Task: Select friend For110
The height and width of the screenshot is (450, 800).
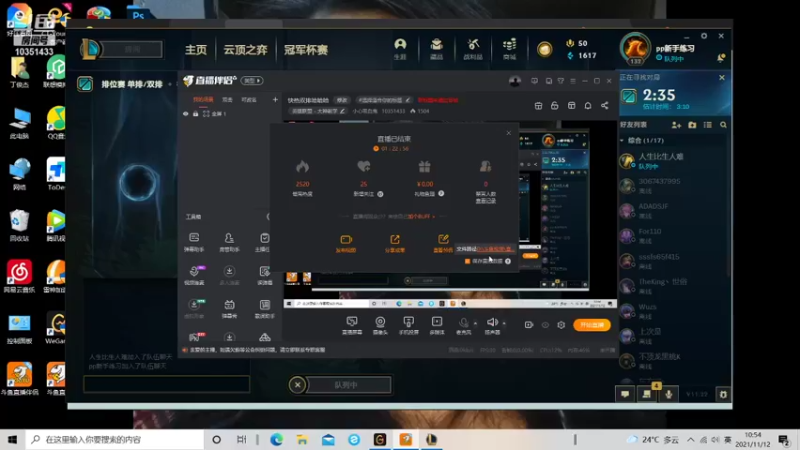Action: point(673,236)
